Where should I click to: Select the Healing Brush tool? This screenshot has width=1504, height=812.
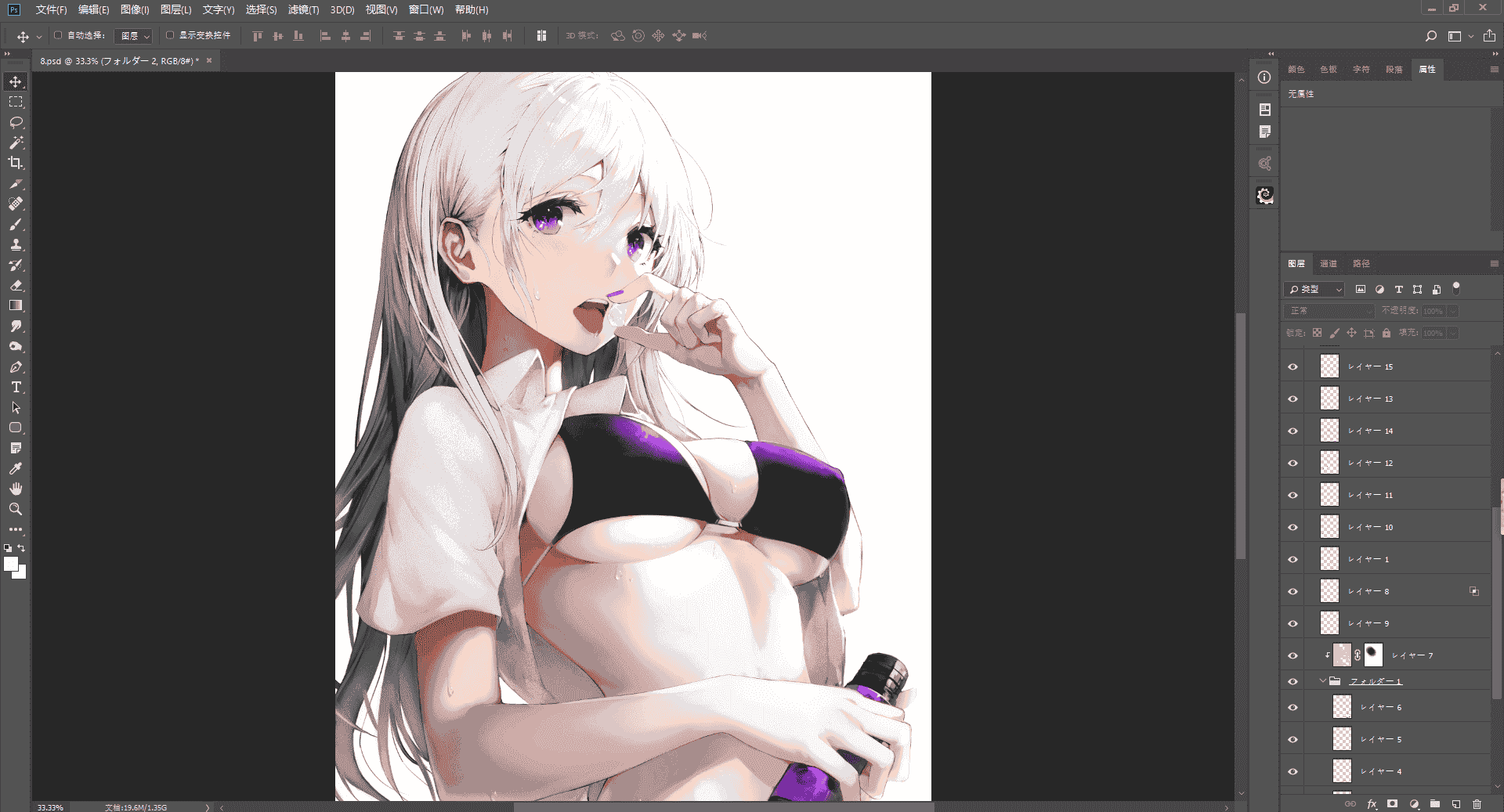coord(16,204)
